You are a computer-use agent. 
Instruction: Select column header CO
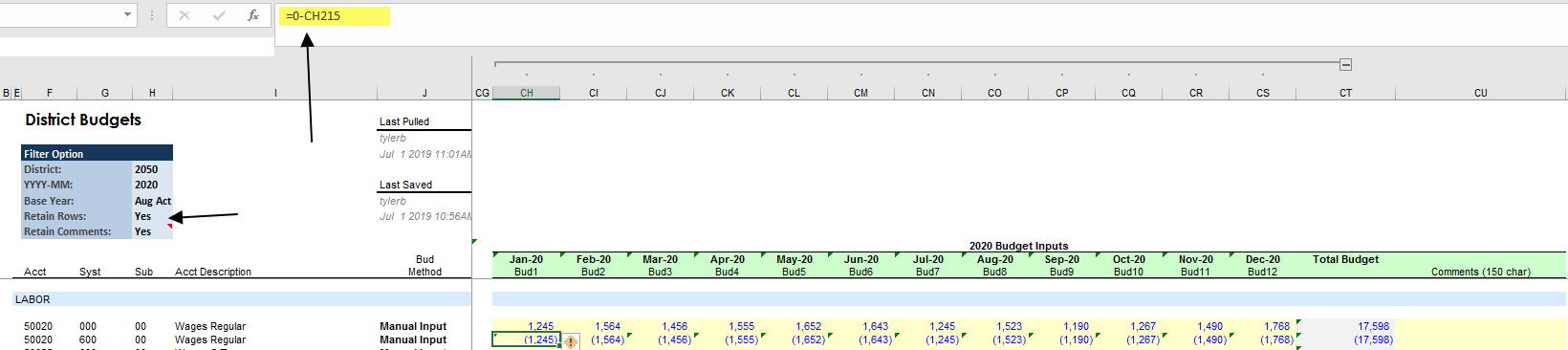pos(995,93)
